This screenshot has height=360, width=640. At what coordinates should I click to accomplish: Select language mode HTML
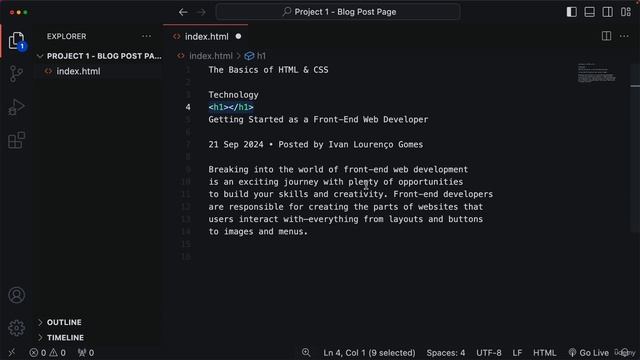(544, 353)
